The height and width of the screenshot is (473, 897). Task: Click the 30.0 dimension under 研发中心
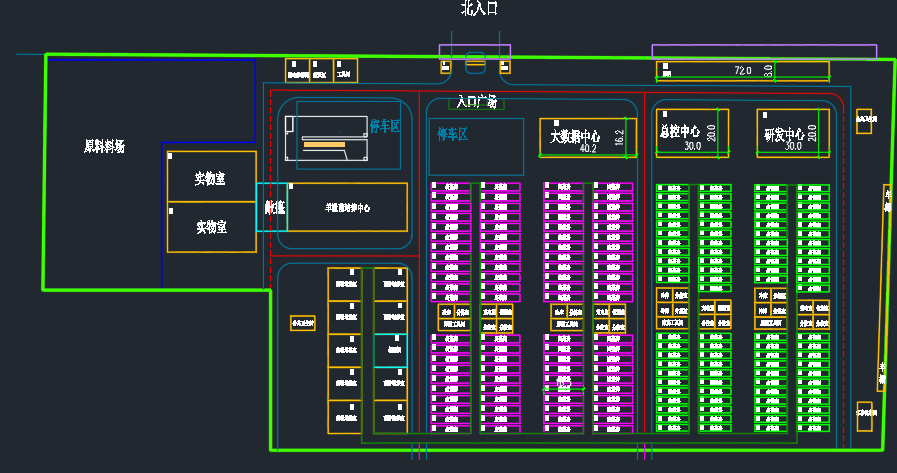click(x=792, y=146)
